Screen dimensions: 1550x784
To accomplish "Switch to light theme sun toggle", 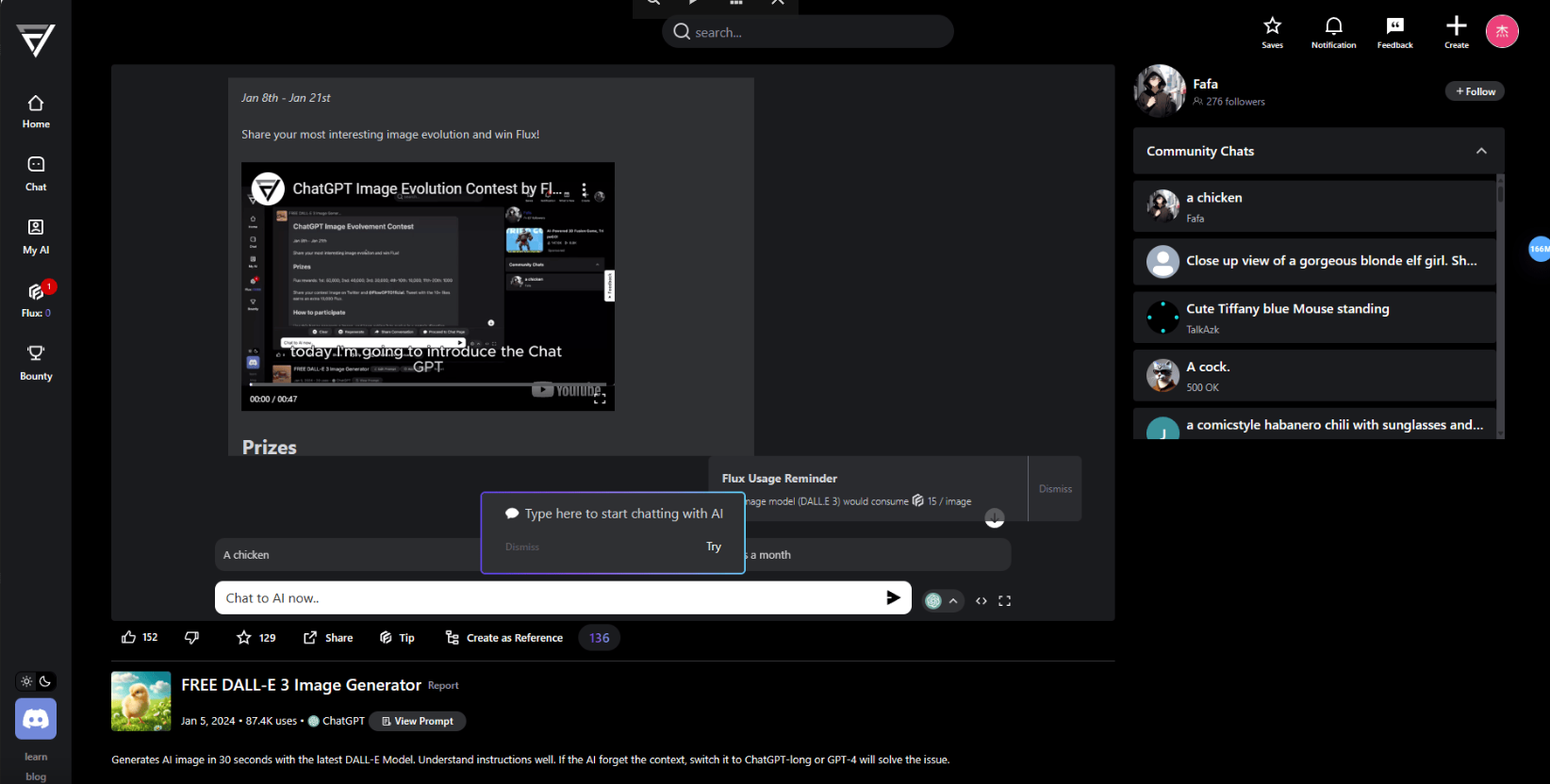I will point(26,681).
